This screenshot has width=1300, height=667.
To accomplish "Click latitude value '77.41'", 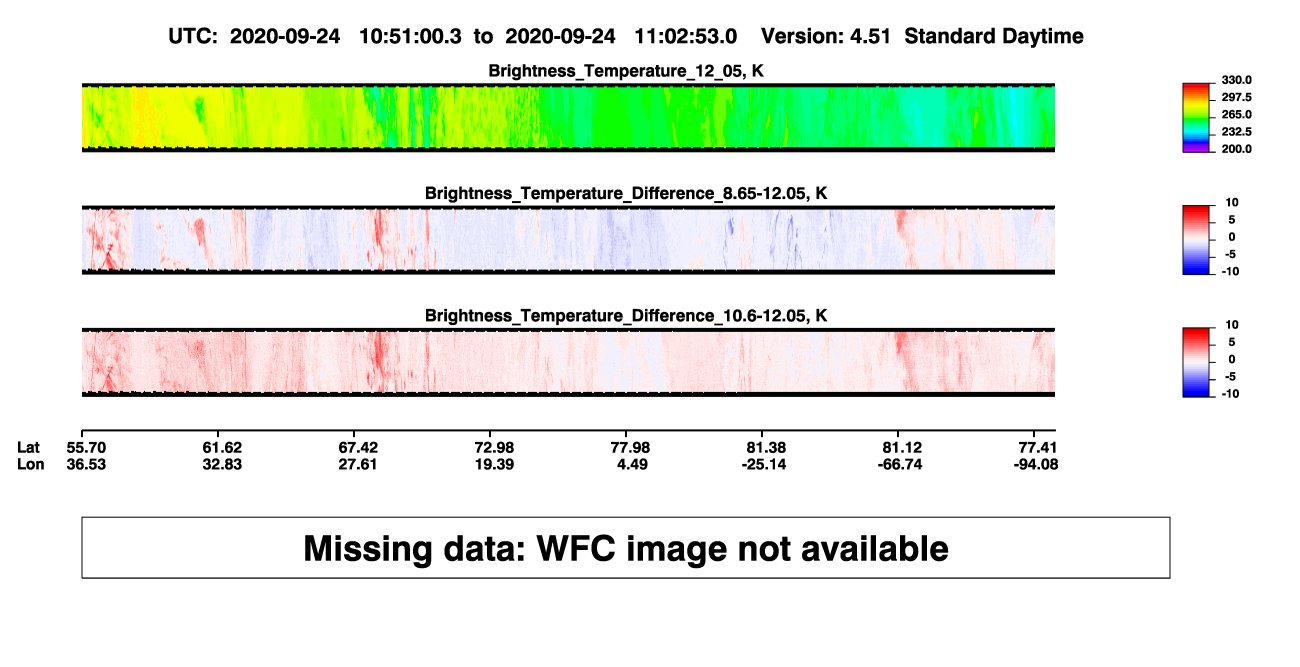I will (1037, 447).
